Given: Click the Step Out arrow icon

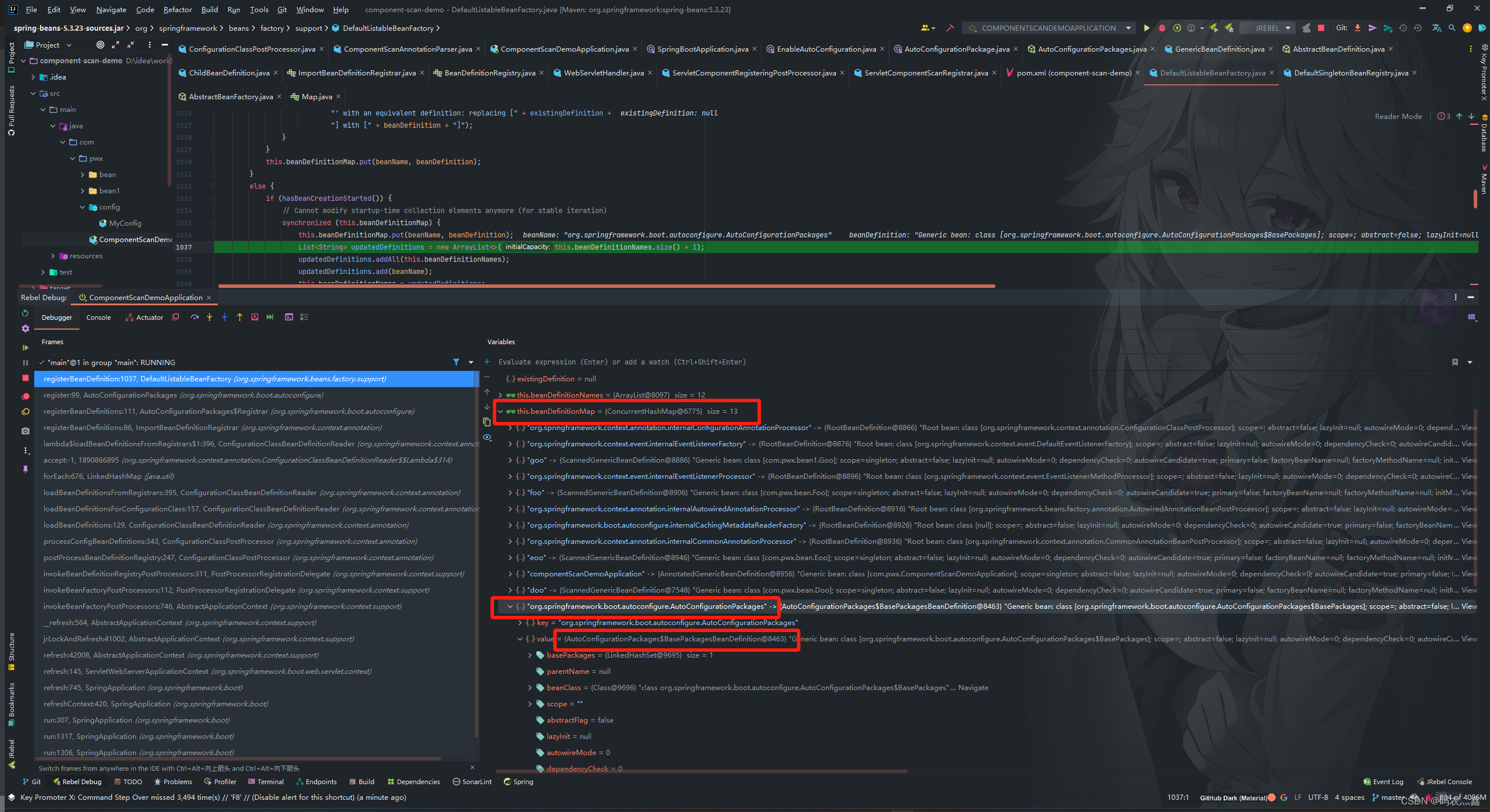Looking at the screenshot, I should coord(240,317).
